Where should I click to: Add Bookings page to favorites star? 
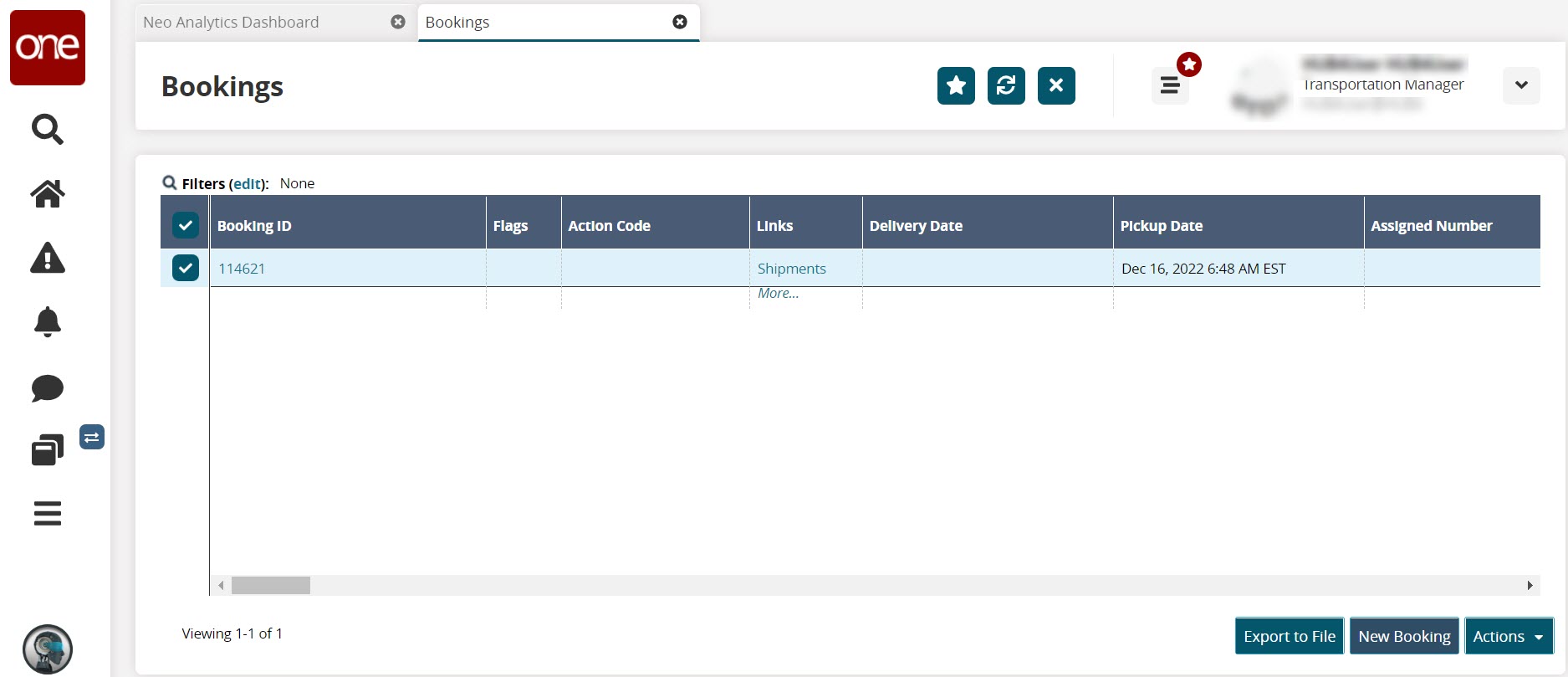956,85
